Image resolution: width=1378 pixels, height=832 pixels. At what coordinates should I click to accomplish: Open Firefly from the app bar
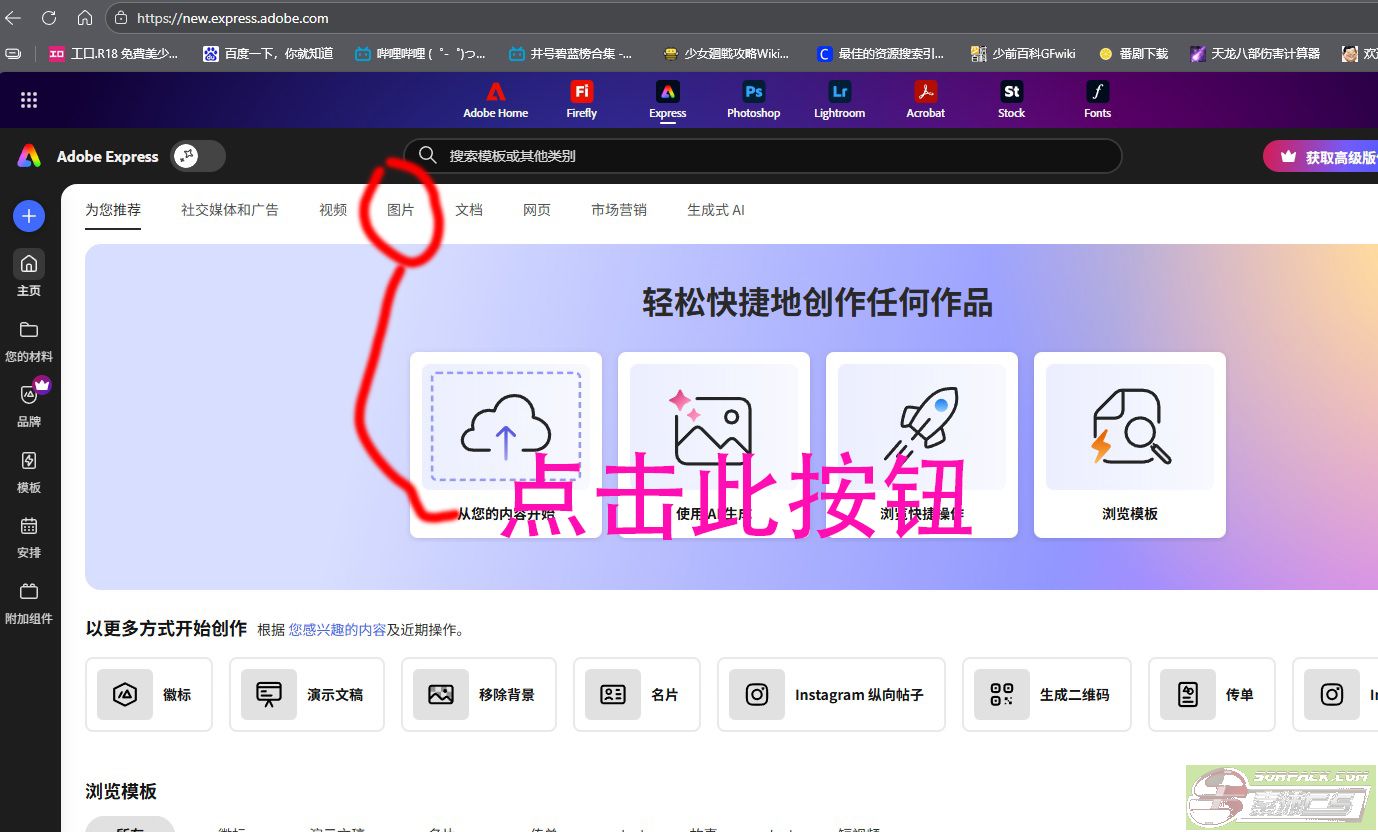point(581,100)
